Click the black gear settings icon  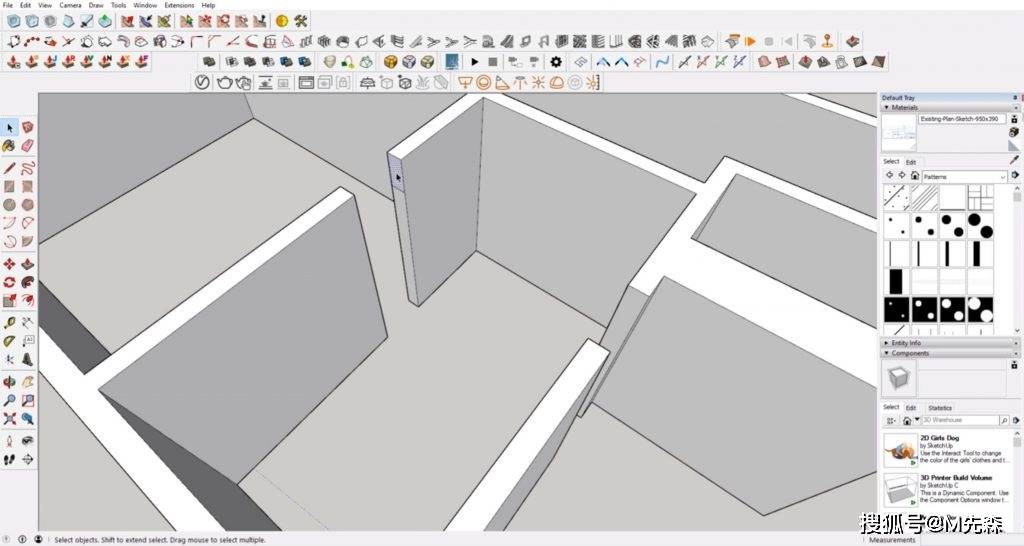pyautogui.click(x=556, y=62)
